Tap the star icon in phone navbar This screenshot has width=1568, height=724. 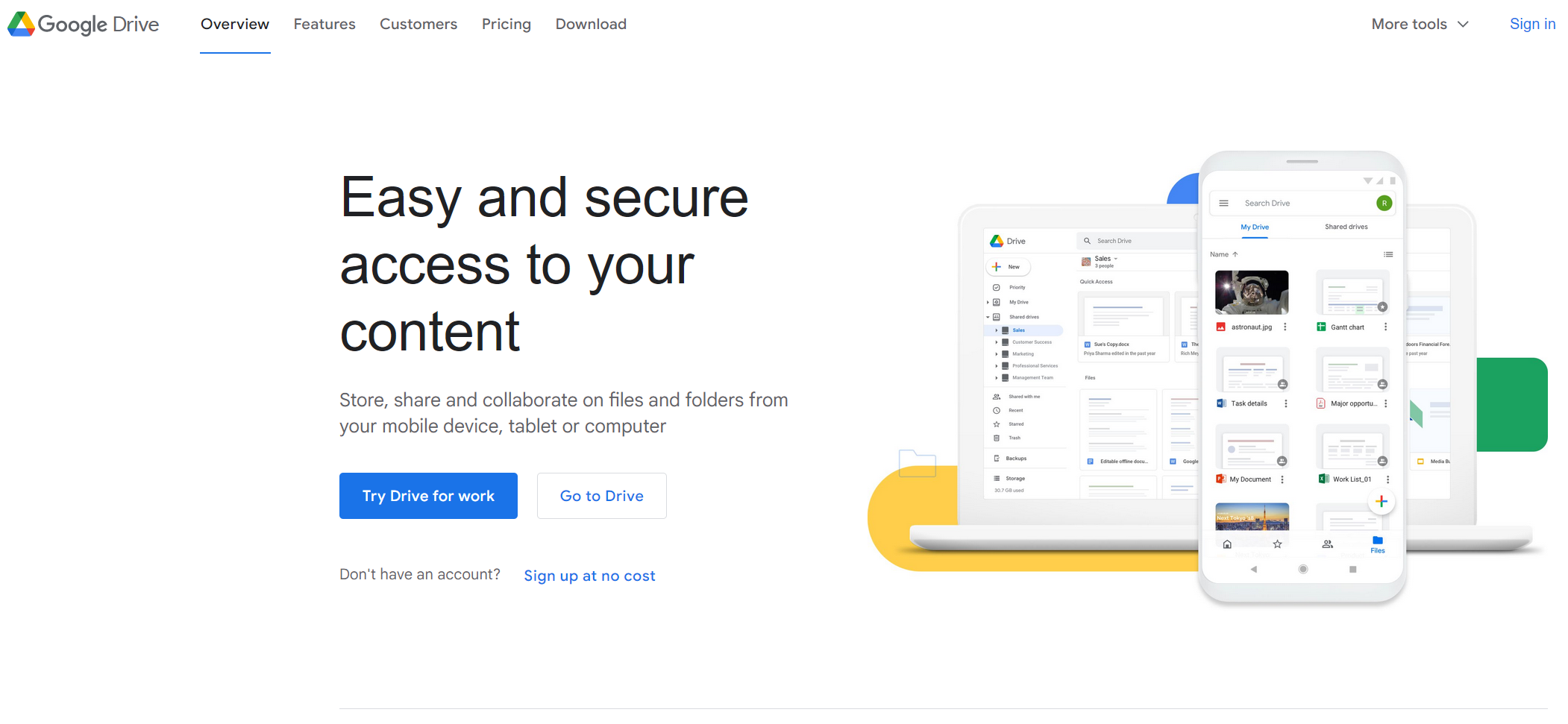(x=1277, y=544)
